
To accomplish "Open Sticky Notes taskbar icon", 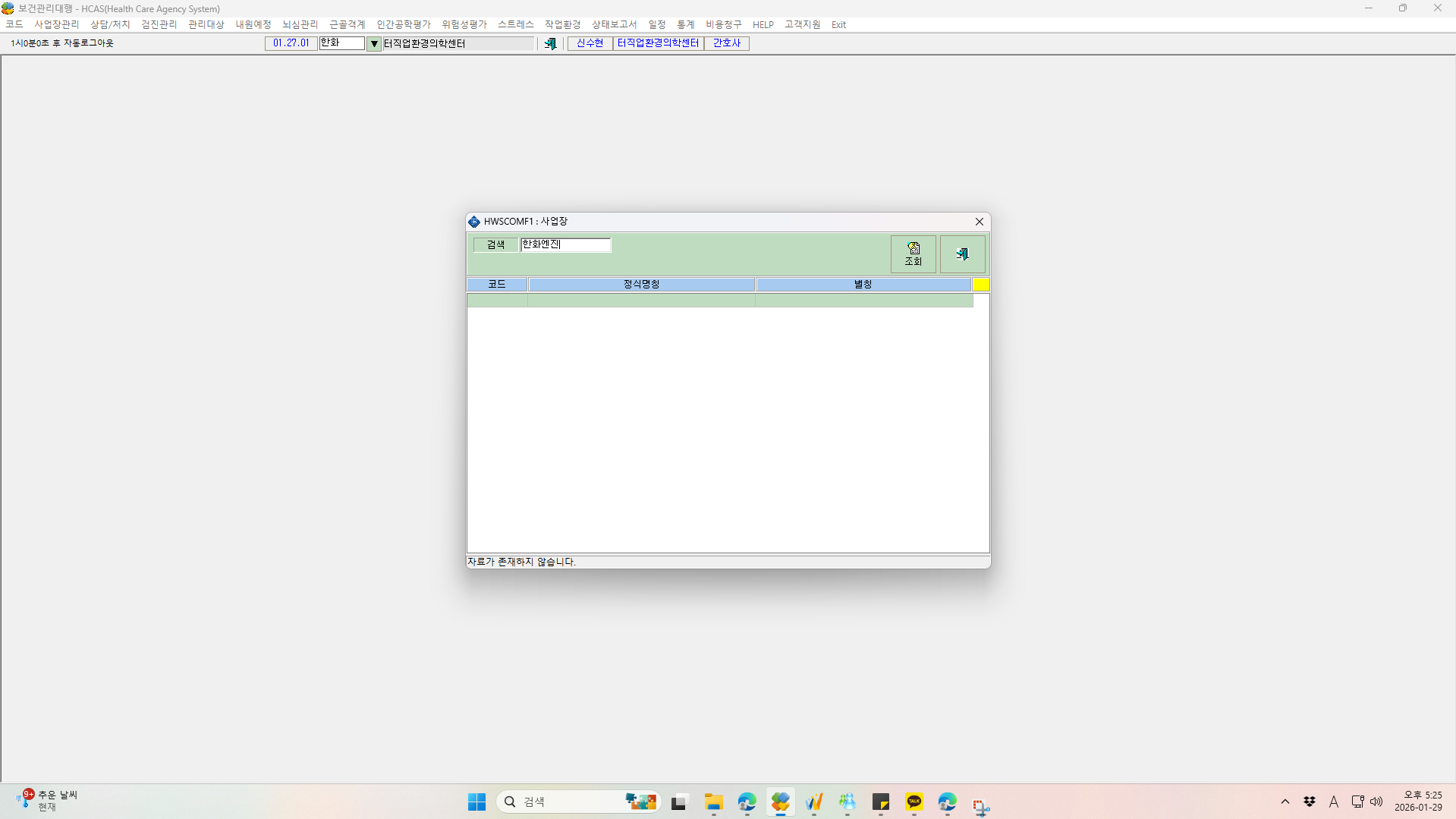I will click(x=880, y=802).
